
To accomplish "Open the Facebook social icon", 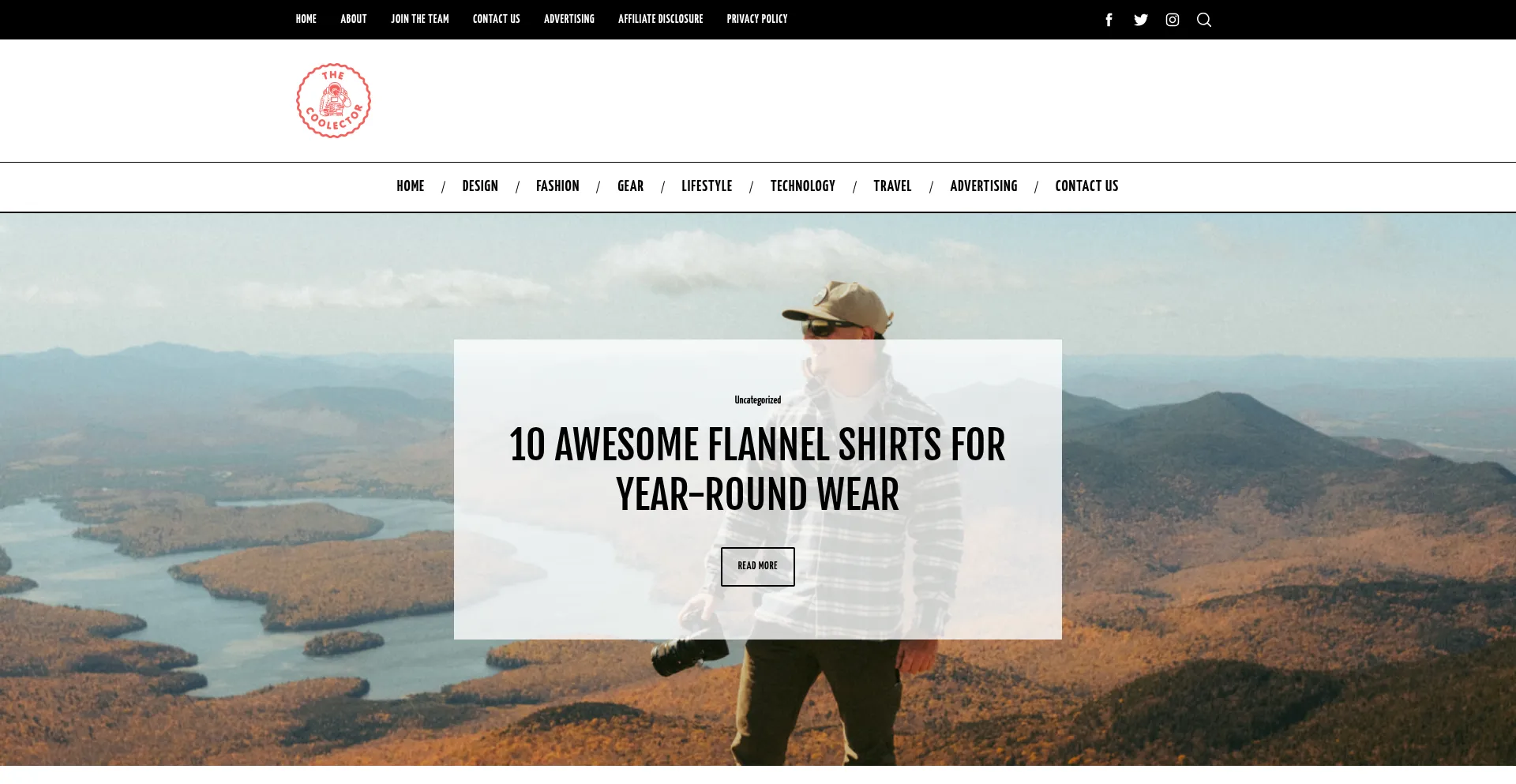I will pos(1109,20).
